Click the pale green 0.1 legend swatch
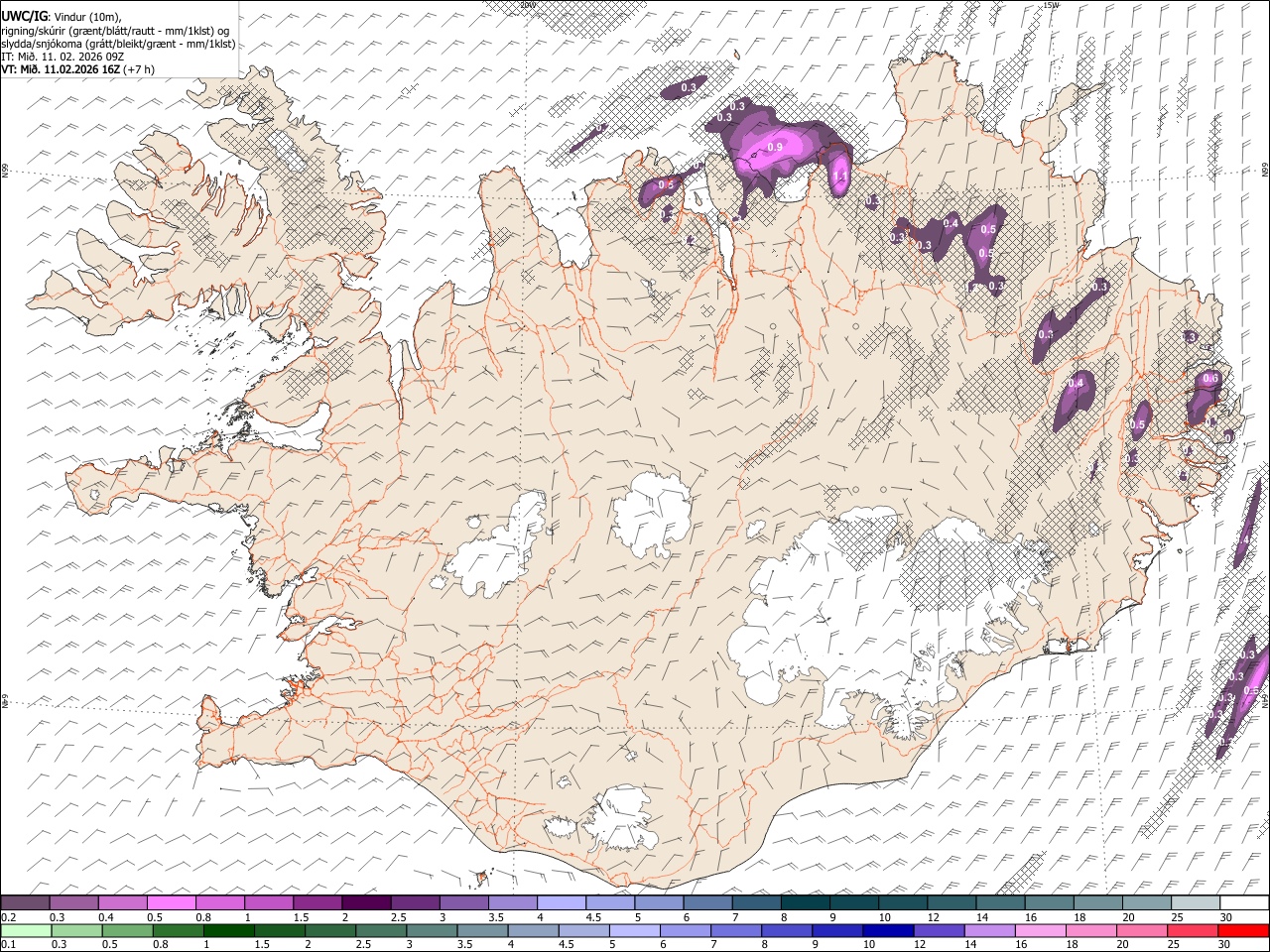1270x952 pixels. click(26, 930)
